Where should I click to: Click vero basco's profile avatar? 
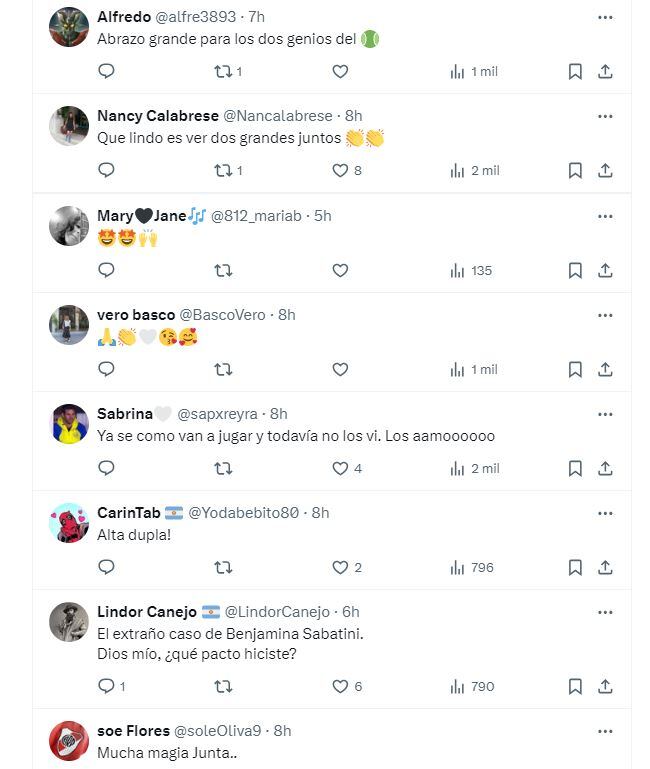point(69,325)
